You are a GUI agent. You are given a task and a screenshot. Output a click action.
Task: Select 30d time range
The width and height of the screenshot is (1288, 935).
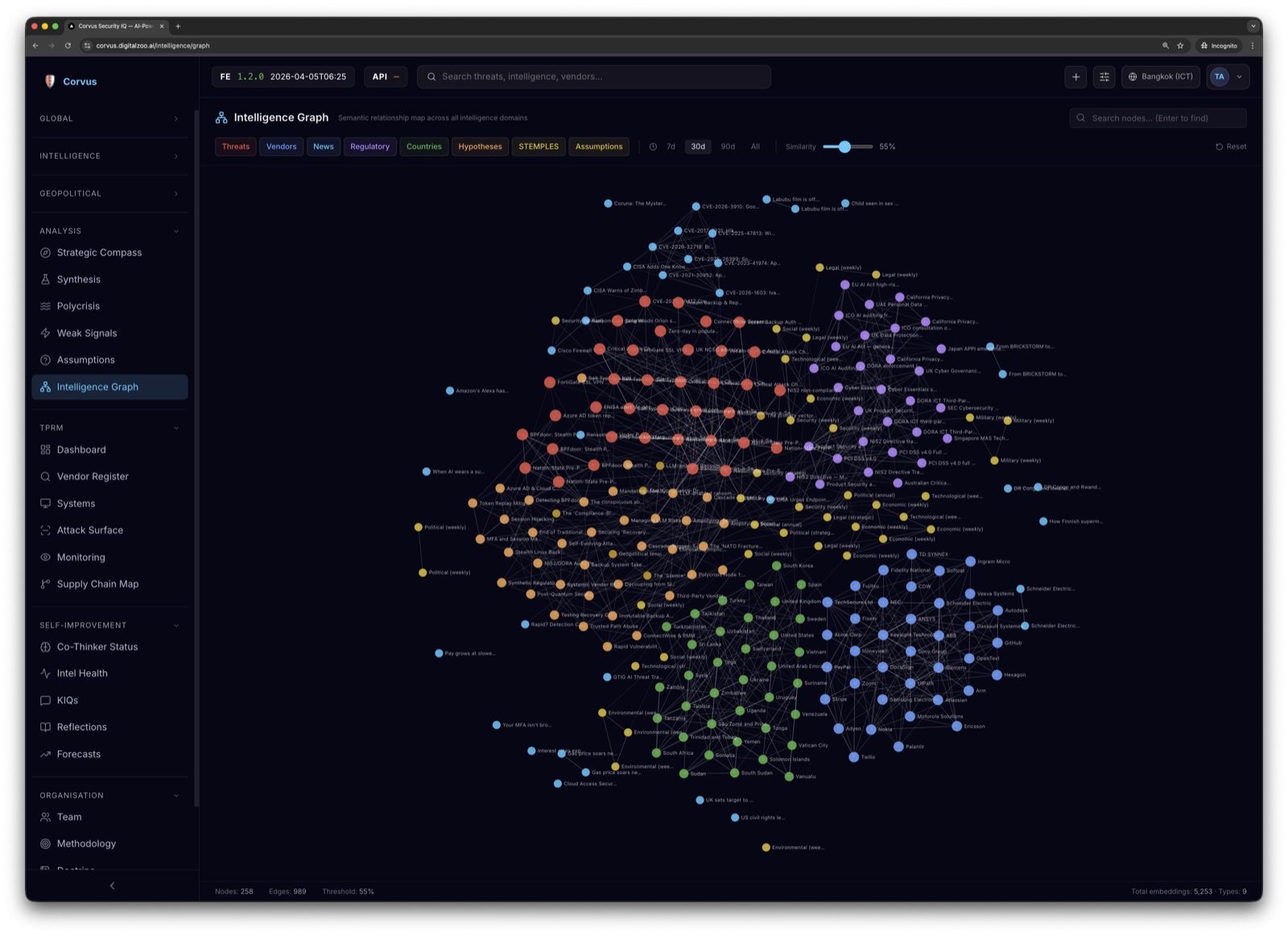[698, 147]
